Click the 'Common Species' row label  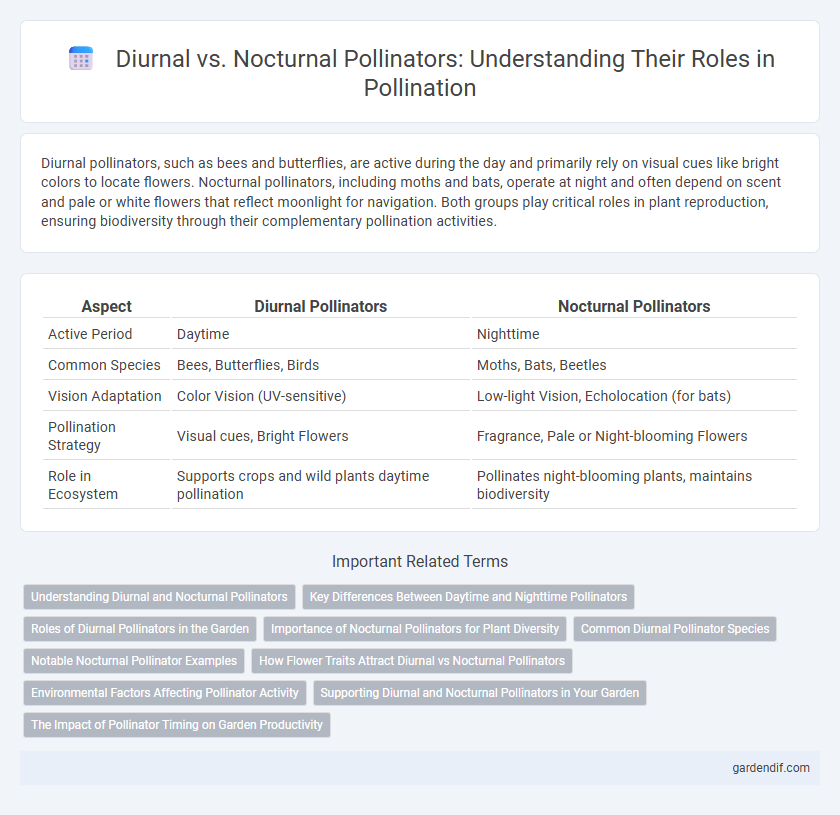click(x=106, y=365)
